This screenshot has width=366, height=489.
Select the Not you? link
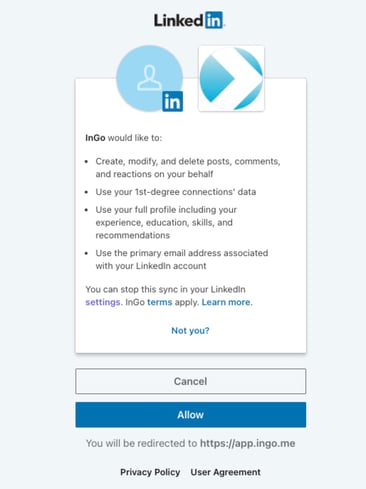click(x=190, y=330)
